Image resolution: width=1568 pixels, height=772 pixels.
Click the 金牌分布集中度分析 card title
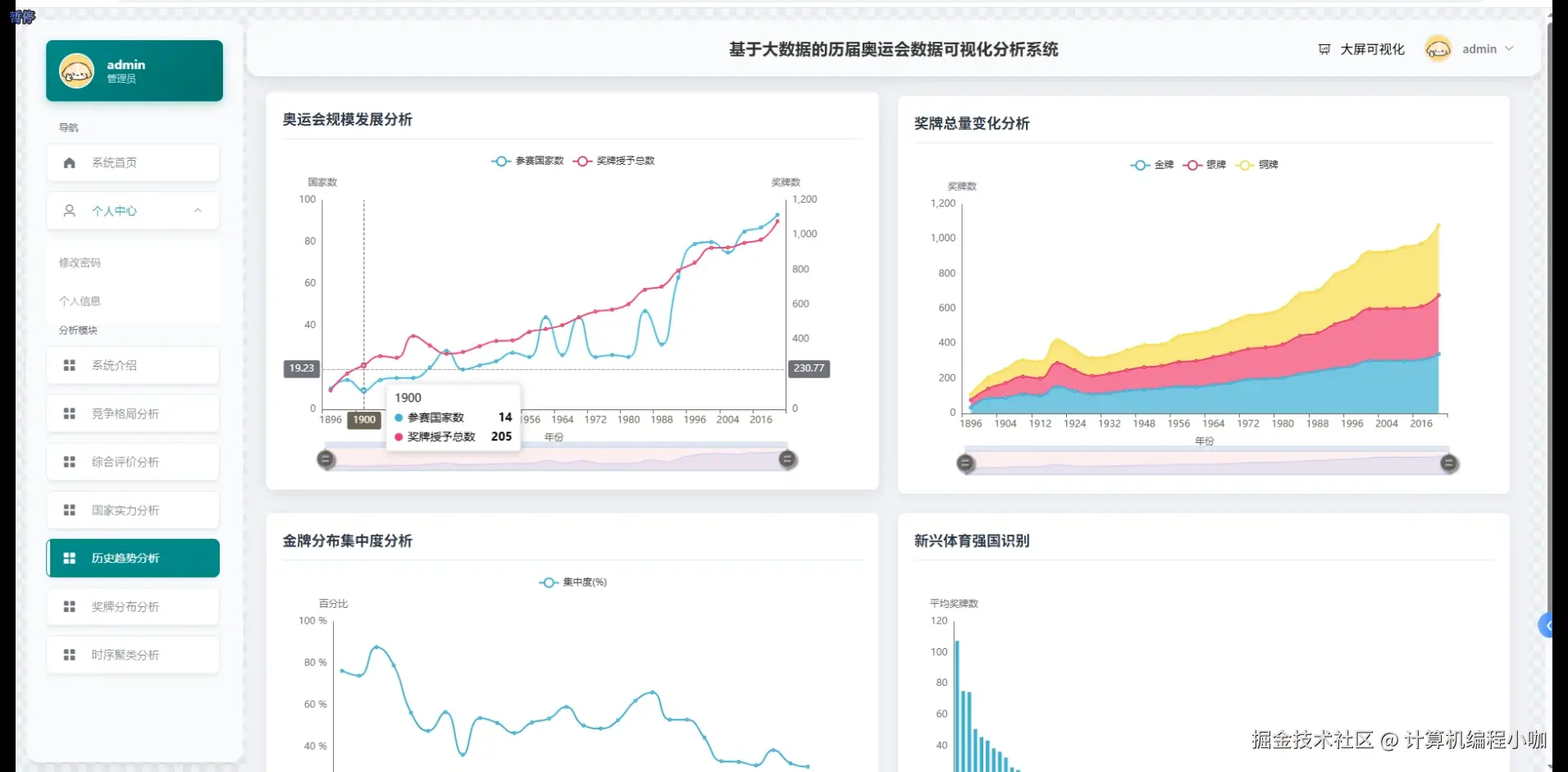(x=348, y=541)
